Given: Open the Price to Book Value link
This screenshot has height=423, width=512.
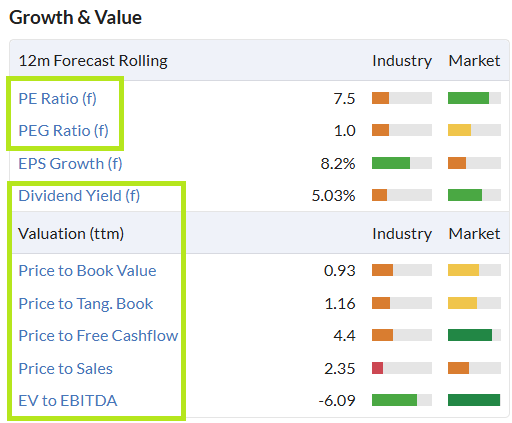Looking at the screenshot, I should (x=87, y=271).
